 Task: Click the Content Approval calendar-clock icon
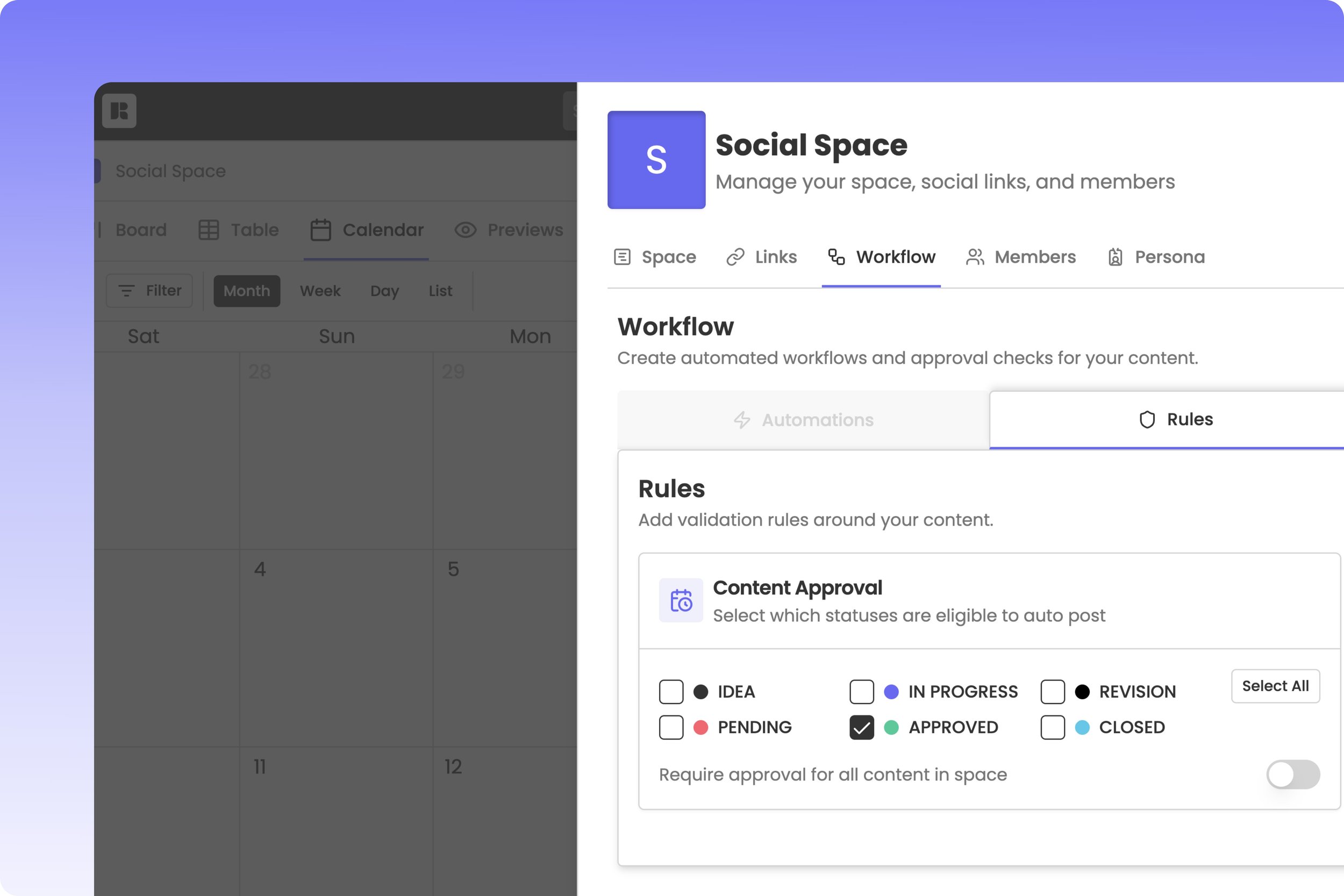(681, 600)
